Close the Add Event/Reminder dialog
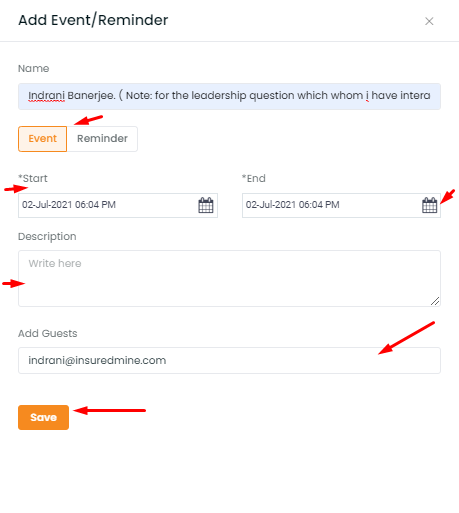The width and height of the screenshot is (459, 513). point(429,21)
